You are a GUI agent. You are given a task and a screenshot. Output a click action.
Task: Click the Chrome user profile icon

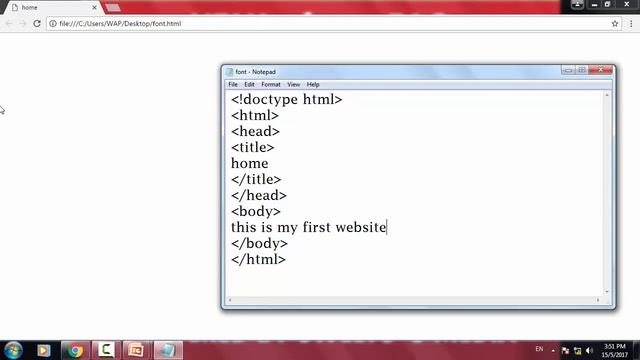[x=577, y=4]
